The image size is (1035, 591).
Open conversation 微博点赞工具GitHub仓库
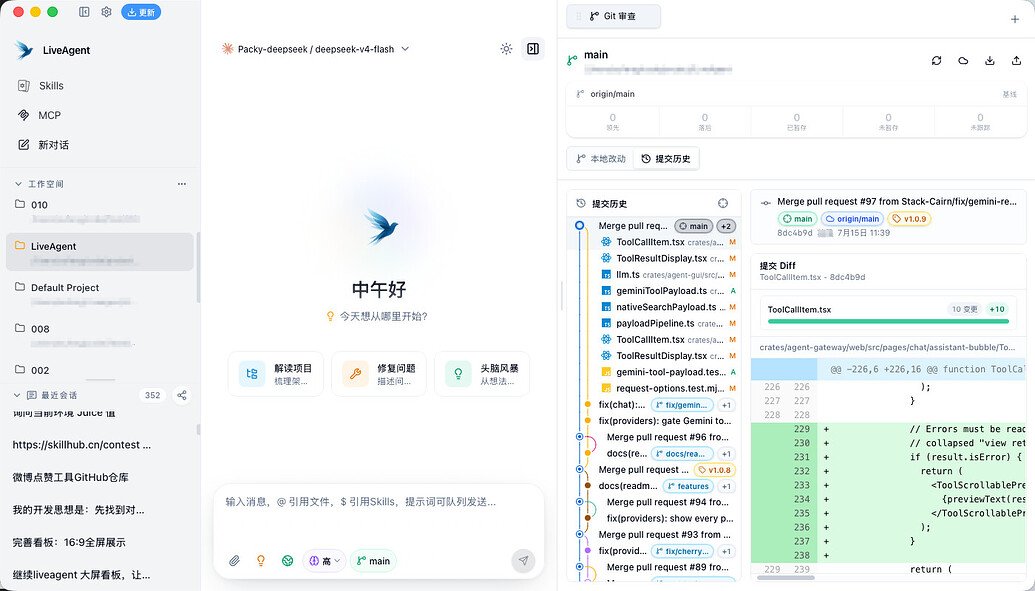(71, 477)
